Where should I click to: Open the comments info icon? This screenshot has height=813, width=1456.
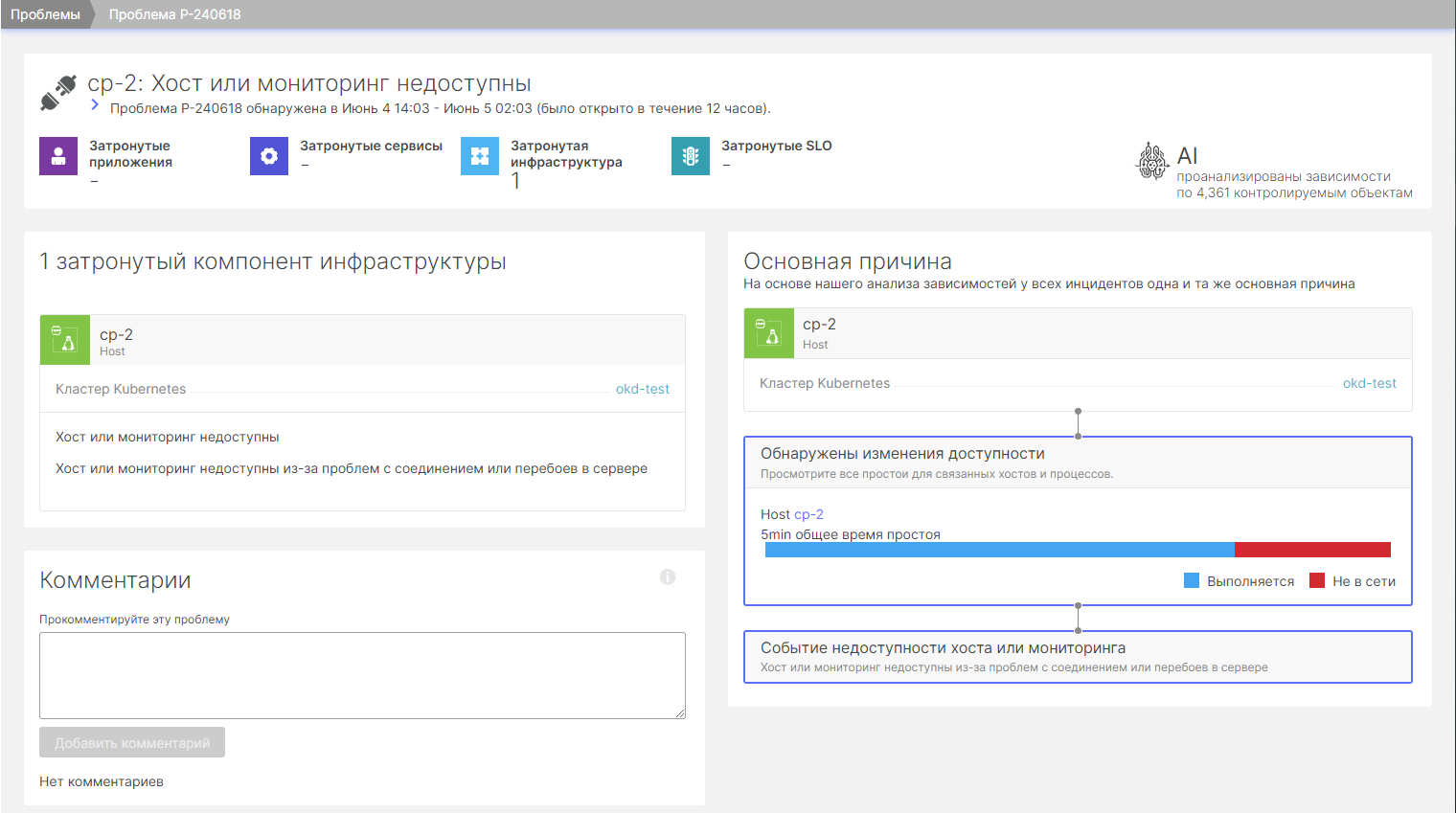(x=668, y=576)
